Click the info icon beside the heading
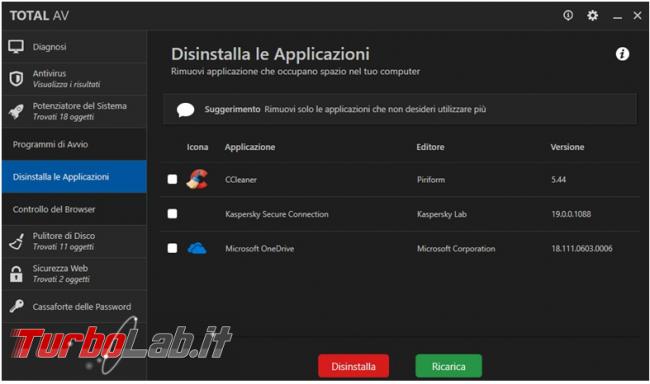The width and height of the screenshot is (650, 384). click(622, 54)
